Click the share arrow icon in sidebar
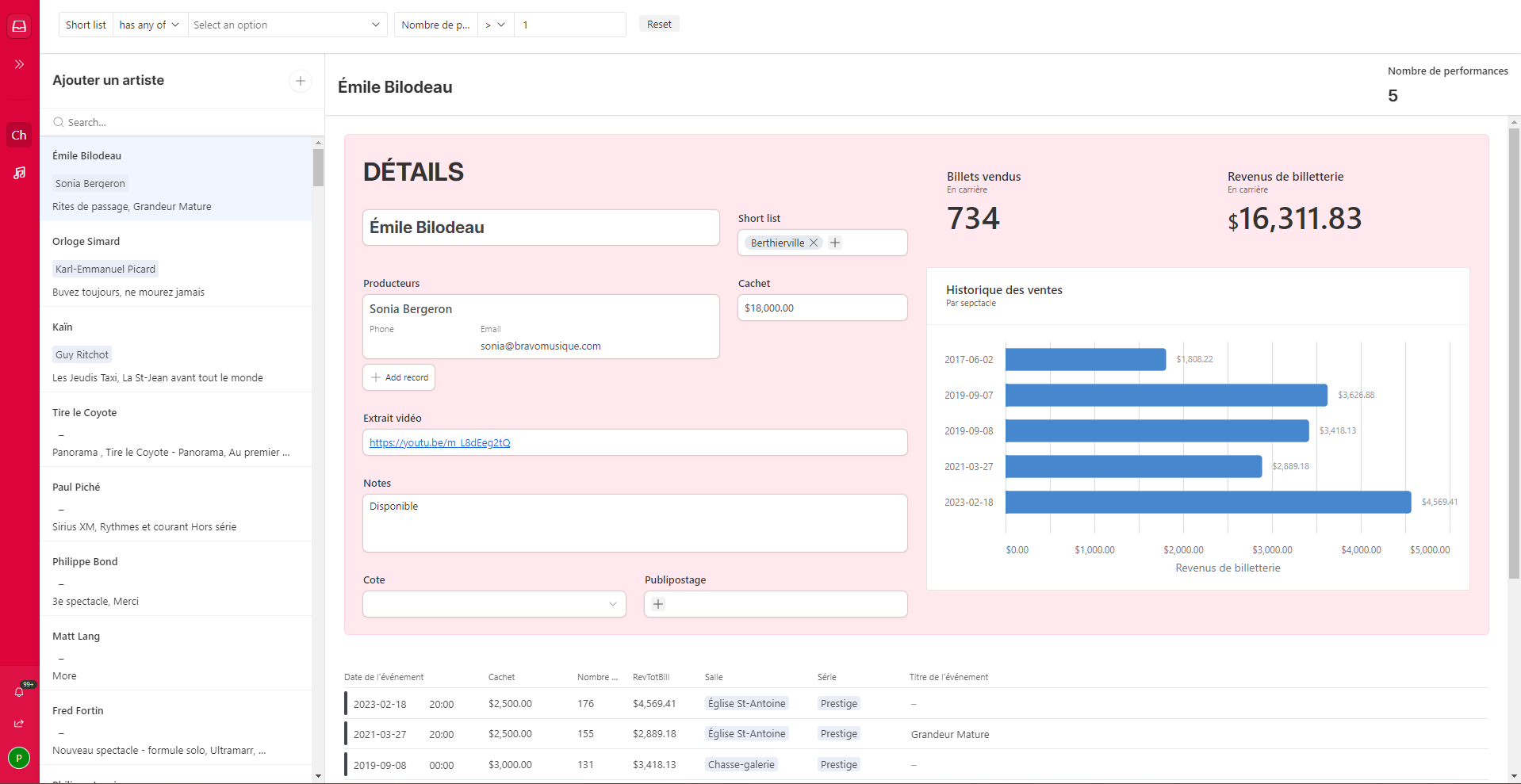This screenshot has width=1521, height=784. [19, 723]
